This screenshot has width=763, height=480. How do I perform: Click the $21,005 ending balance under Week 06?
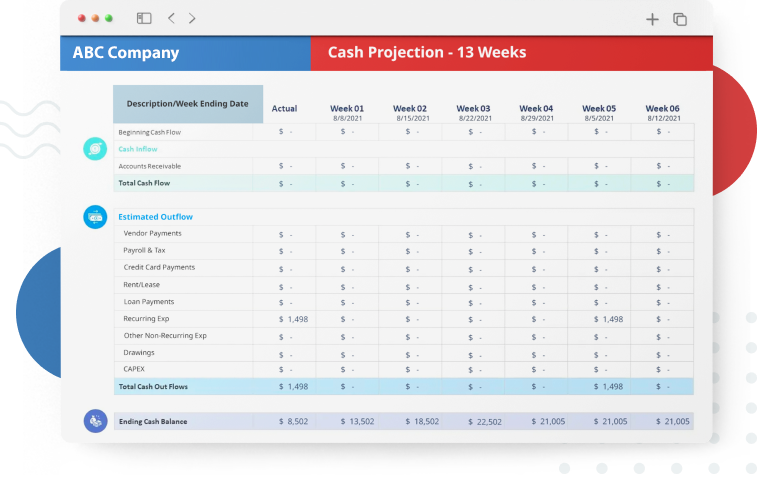tap(672, 422)
